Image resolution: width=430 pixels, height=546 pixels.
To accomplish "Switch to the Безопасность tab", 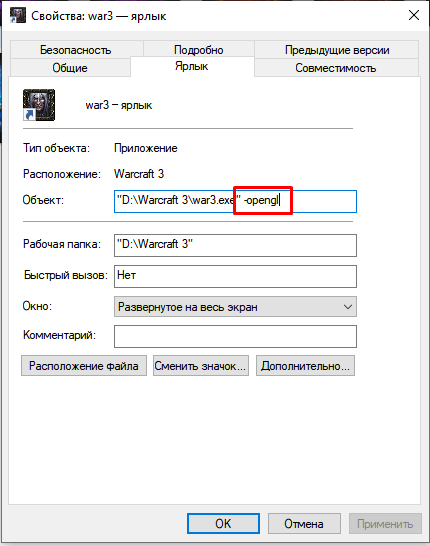I will [x=76, y=50].
